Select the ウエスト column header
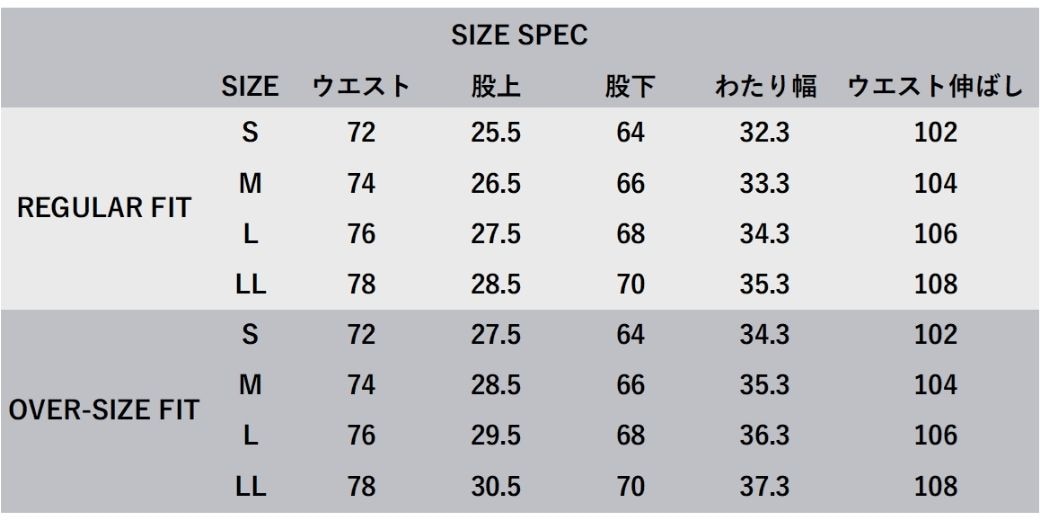Image resolution: width=1040 pixels, height=520 pixels. click(361, 87)
